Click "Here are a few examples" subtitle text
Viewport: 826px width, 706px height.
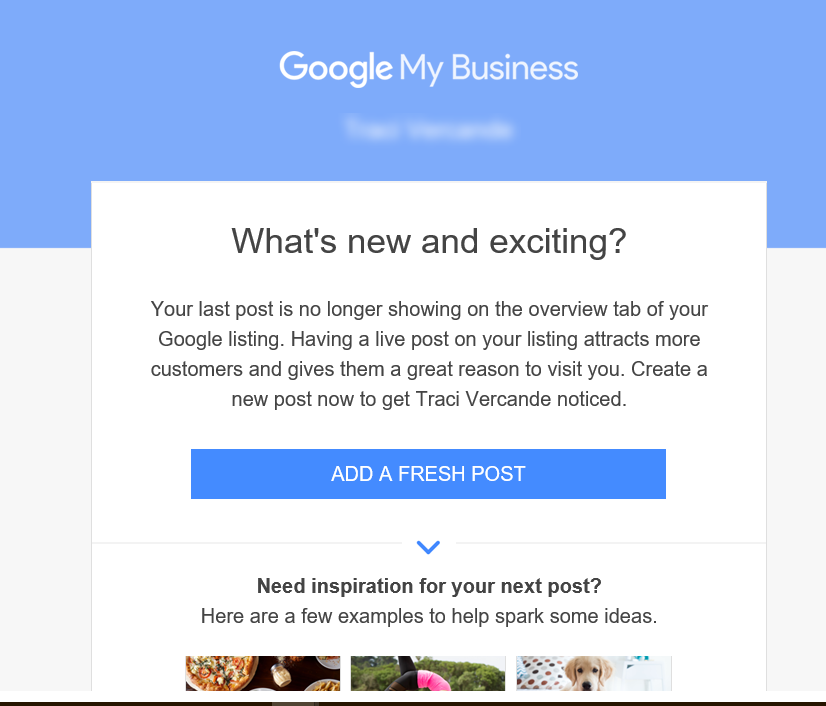[429, 616]
